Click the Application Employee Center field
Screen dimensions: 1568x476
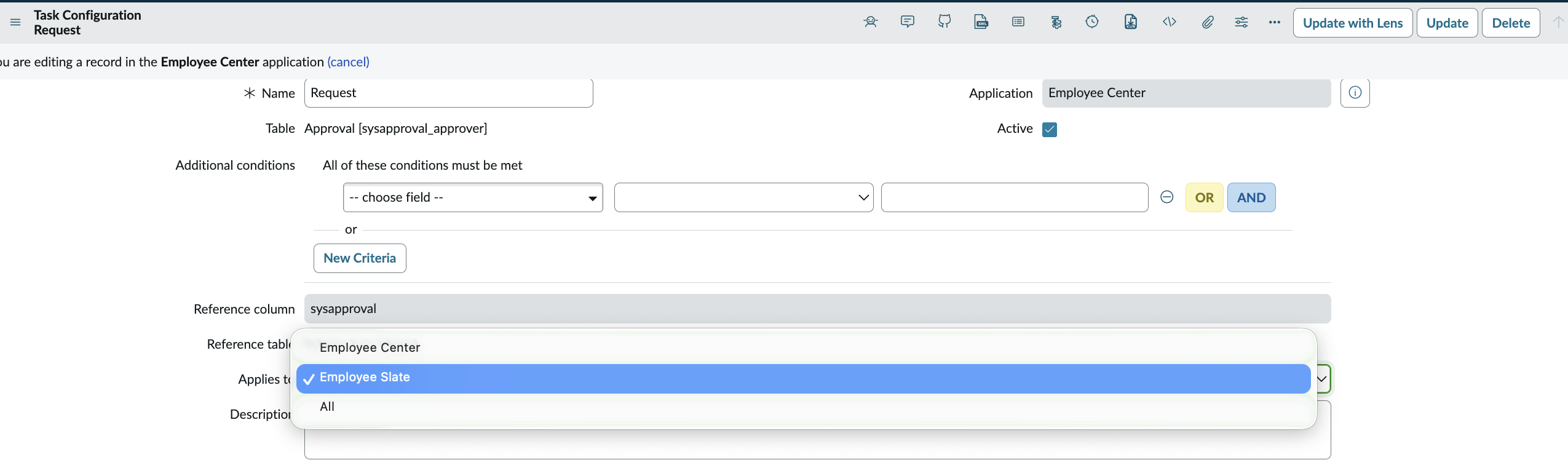(x=1186, y=93)
